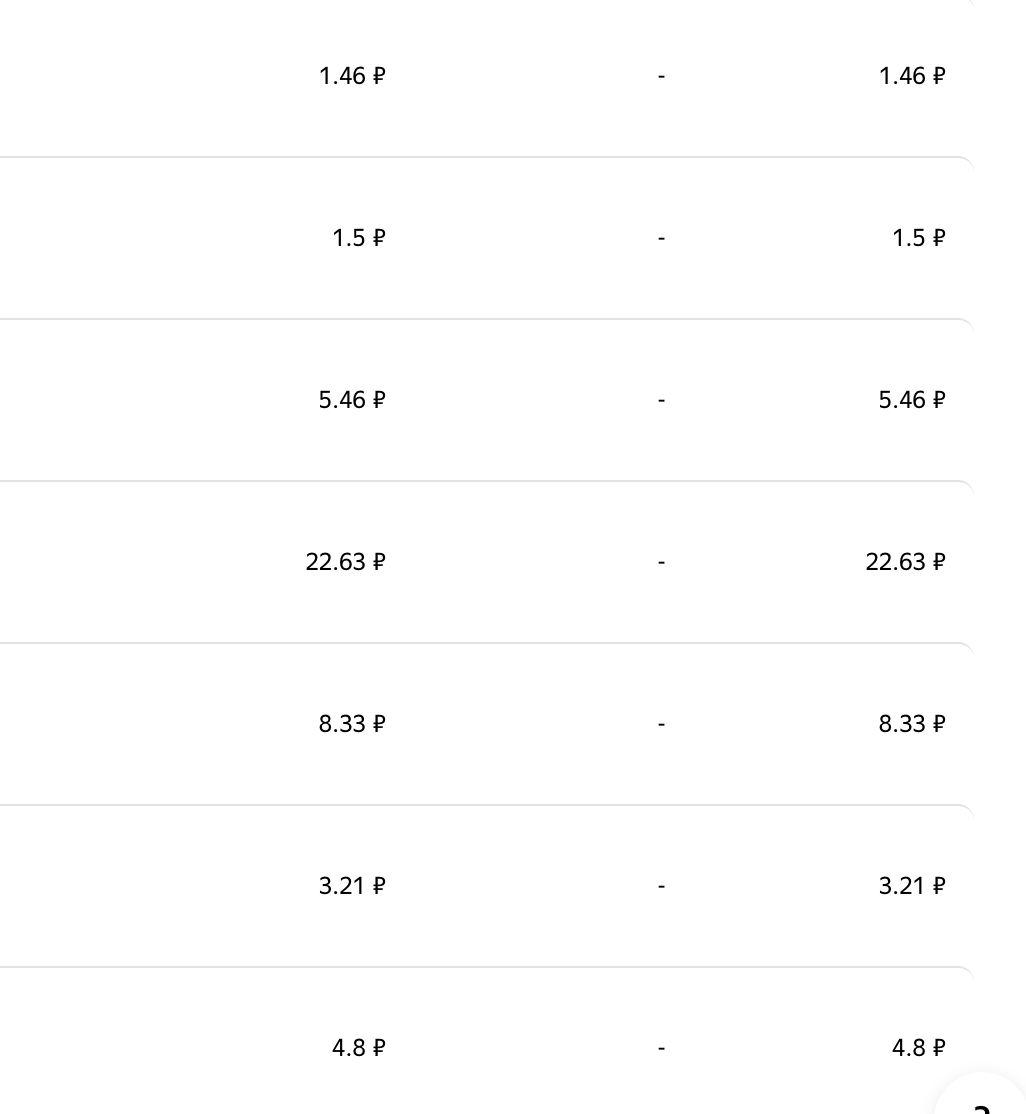Click the first 8.33 ₽ price value
Viewport: 1026px width, 1114px height.
pyautogui.click(x=352, y=724)
